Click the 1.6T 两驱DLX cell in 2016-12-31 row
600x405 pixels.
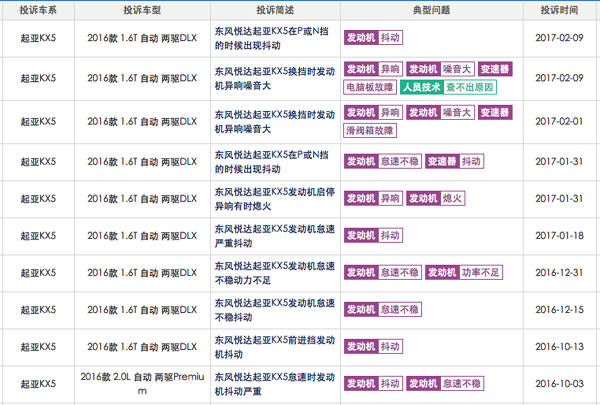point(142,273)
